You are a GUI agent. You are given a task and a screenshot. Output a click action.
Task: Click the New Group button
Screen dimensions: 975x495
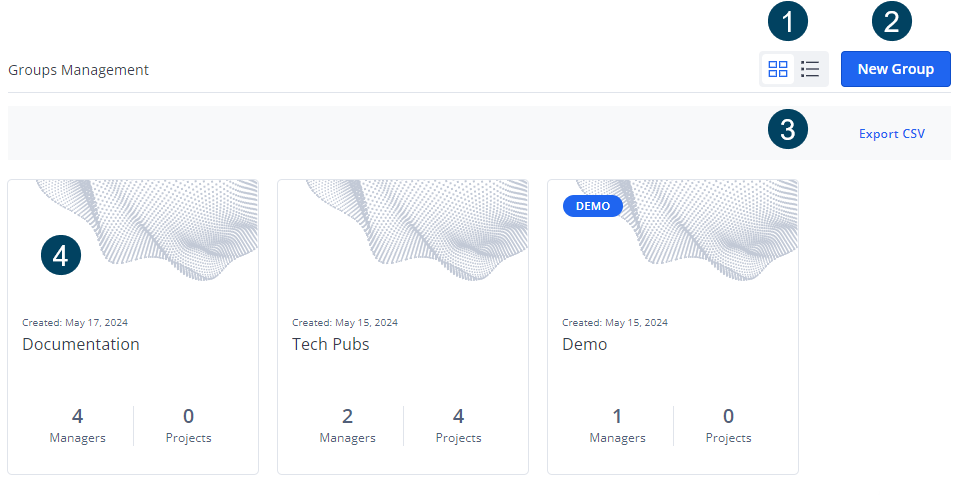tap(895, 69)
